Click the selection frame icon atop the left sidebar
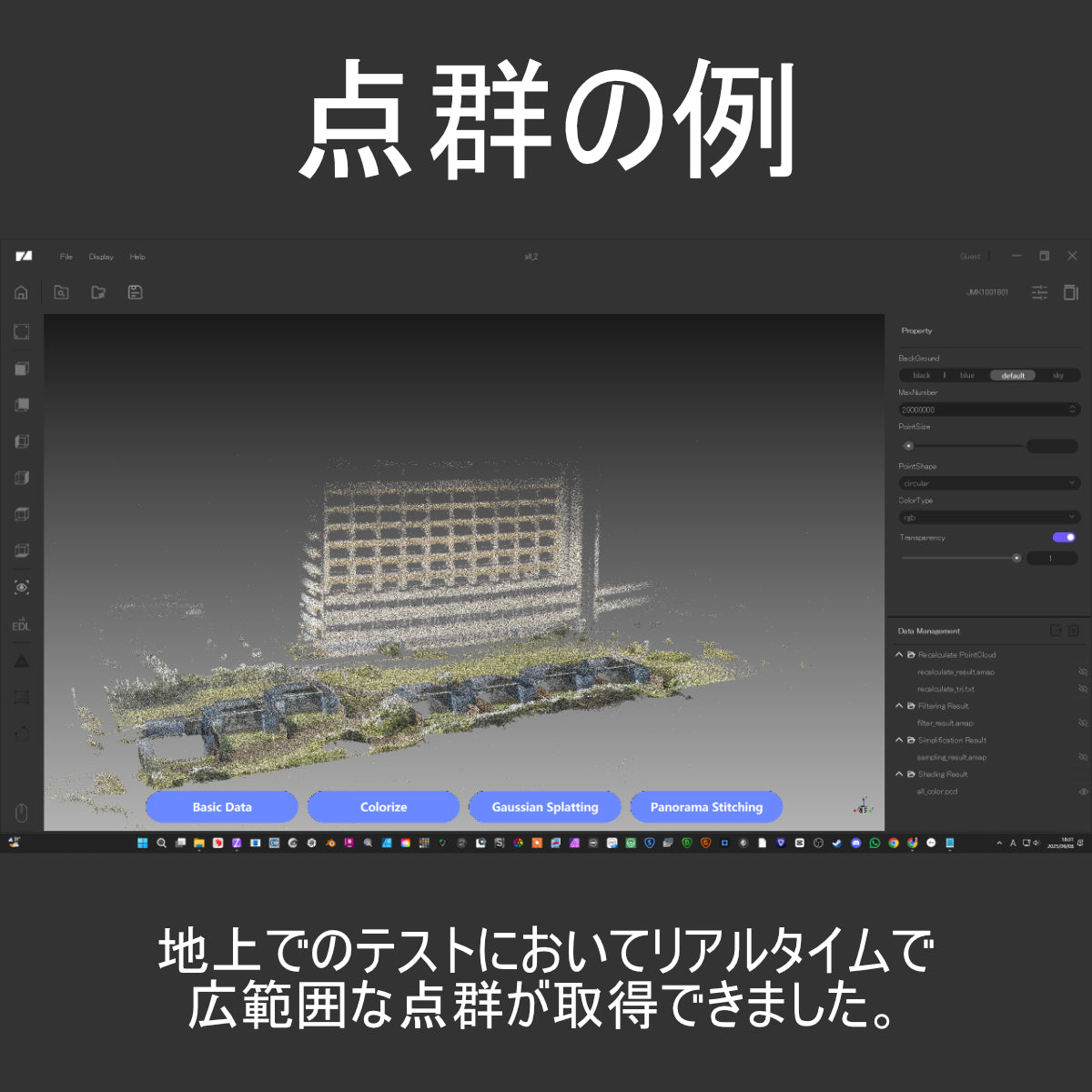Viewport: 1092px width, 1092px height. [22, 332]
